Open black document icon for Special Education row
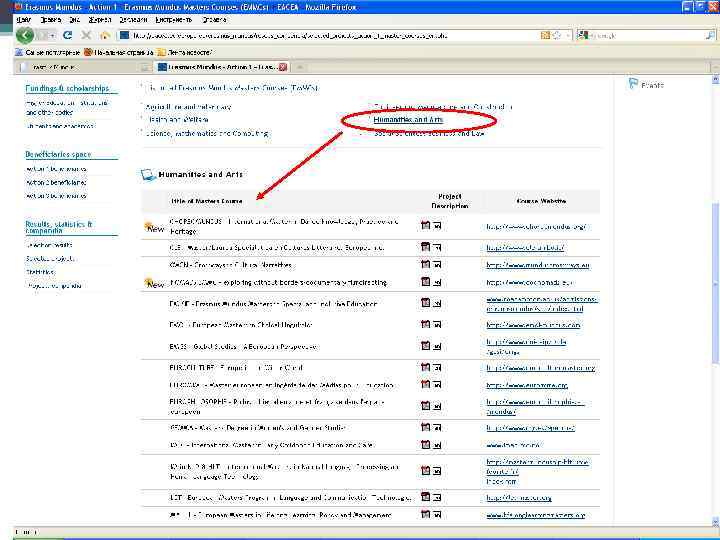The height and width of the screenshot is (540, 720). (x=437, y=304)
